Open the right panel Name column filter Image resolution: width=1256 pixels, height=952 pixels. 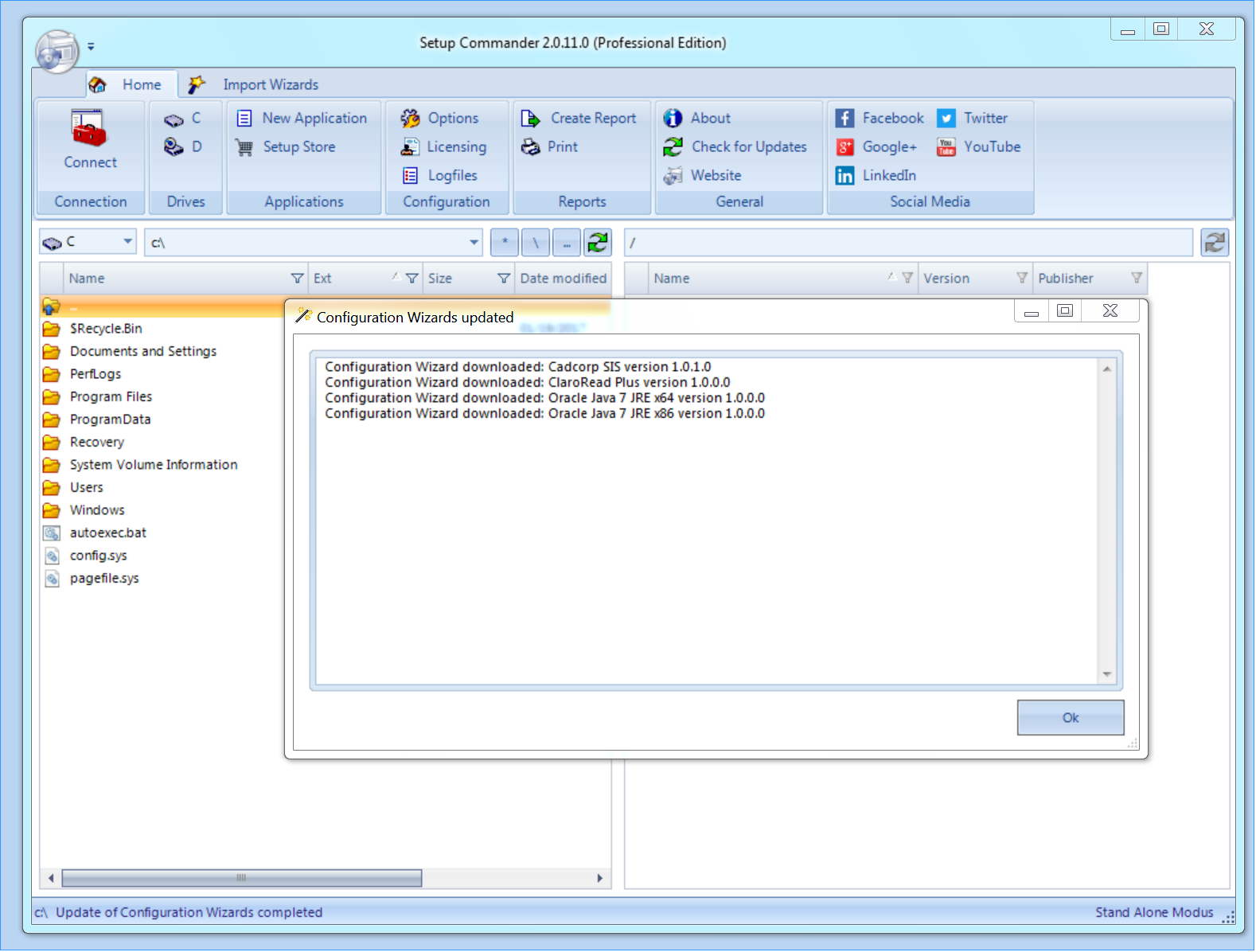tap(907, 279)
